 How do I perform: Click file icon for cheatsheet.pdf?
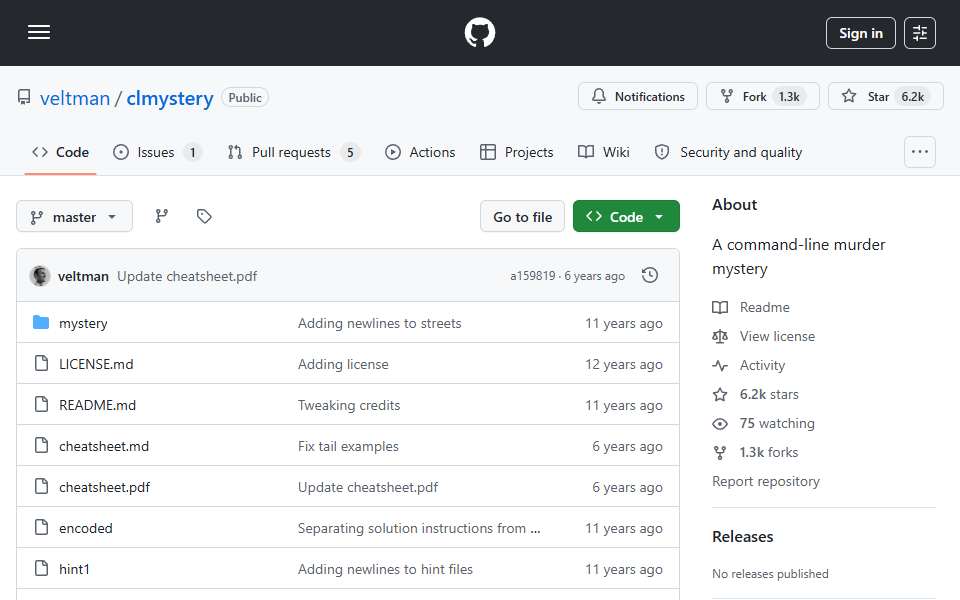tap(41, 486)
